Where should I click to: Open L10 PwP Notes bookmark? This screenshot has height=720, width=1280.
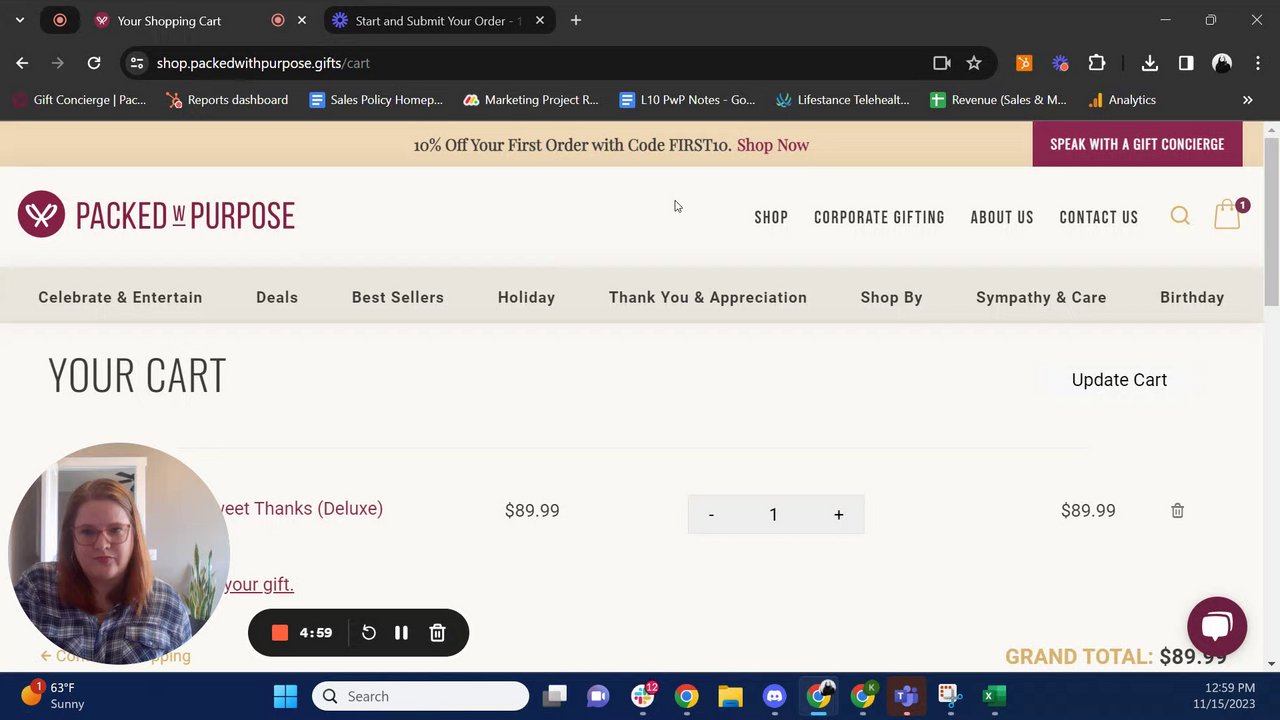(x=687, y=100)
